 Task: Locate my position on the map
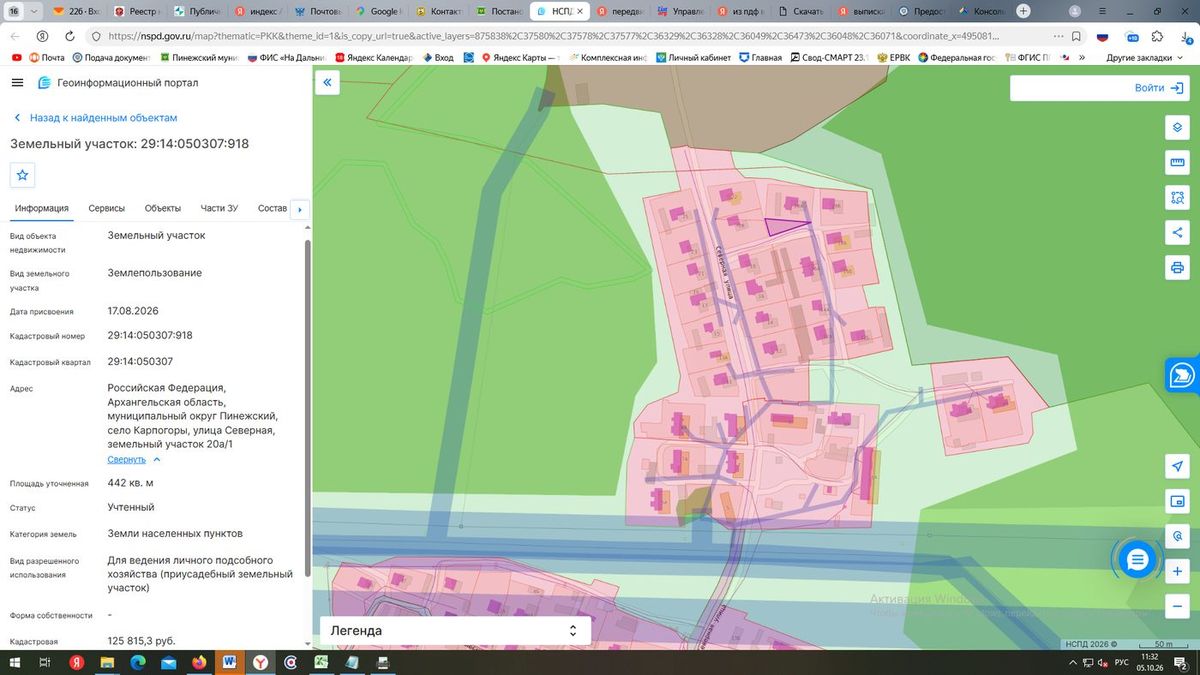click(x=1177, y=466)
